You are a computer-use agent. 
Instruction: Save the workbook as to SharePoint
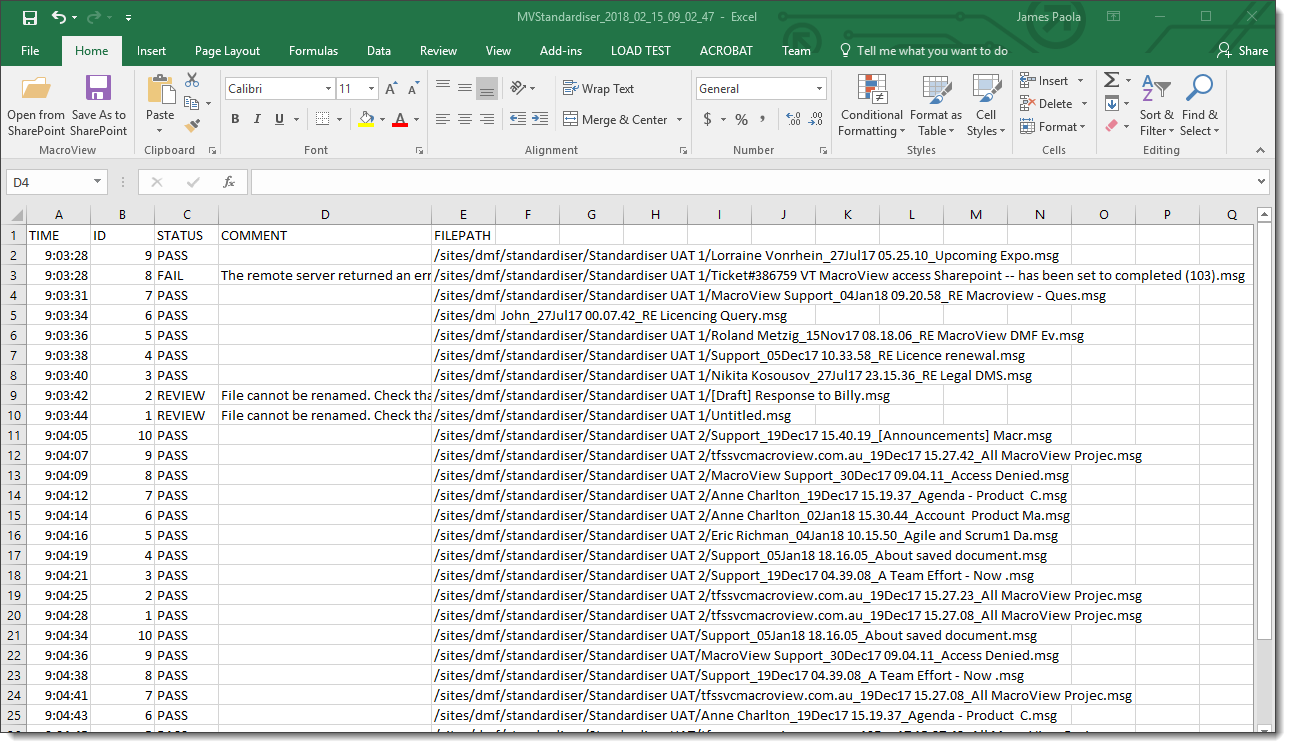click(x=98, y=105)
